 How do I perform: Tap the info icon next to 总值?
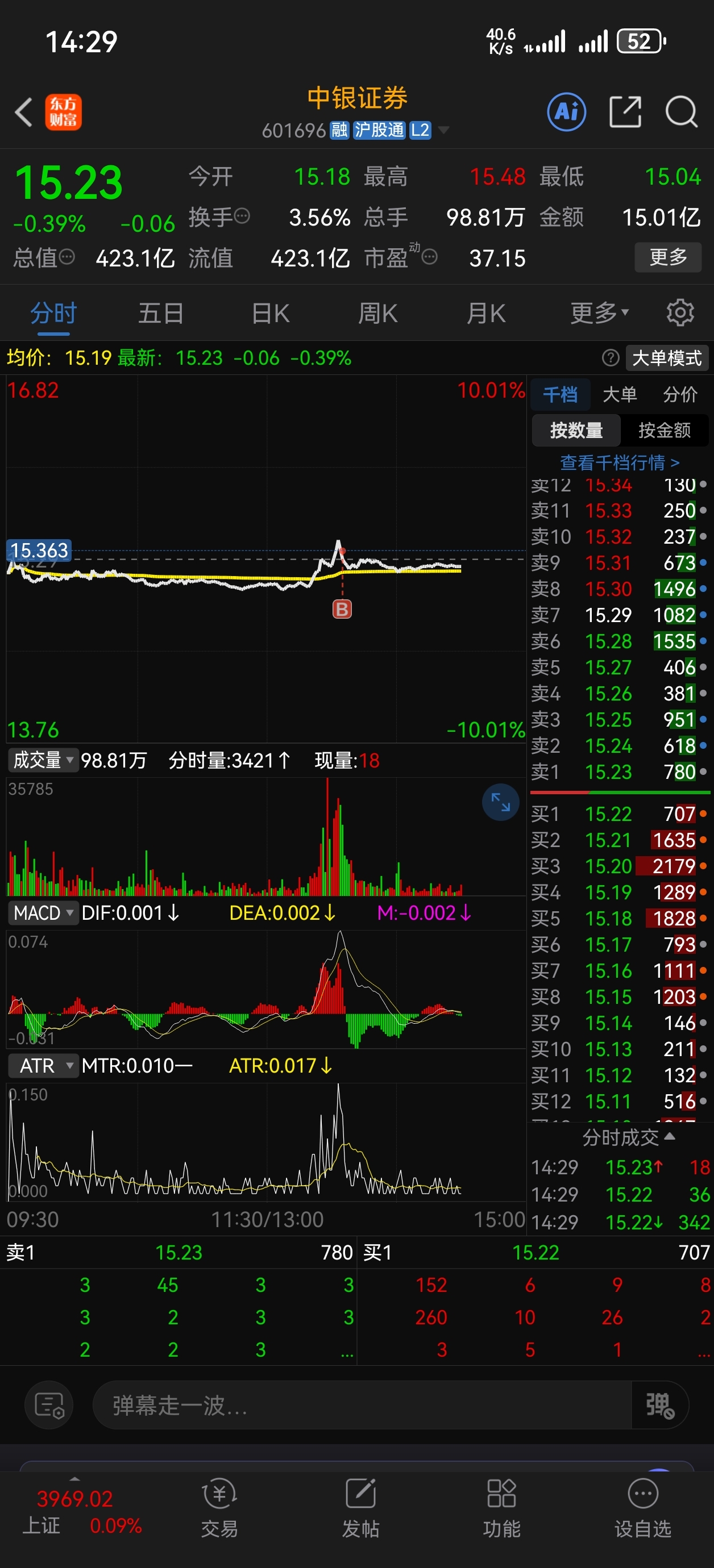coord(67,257)
